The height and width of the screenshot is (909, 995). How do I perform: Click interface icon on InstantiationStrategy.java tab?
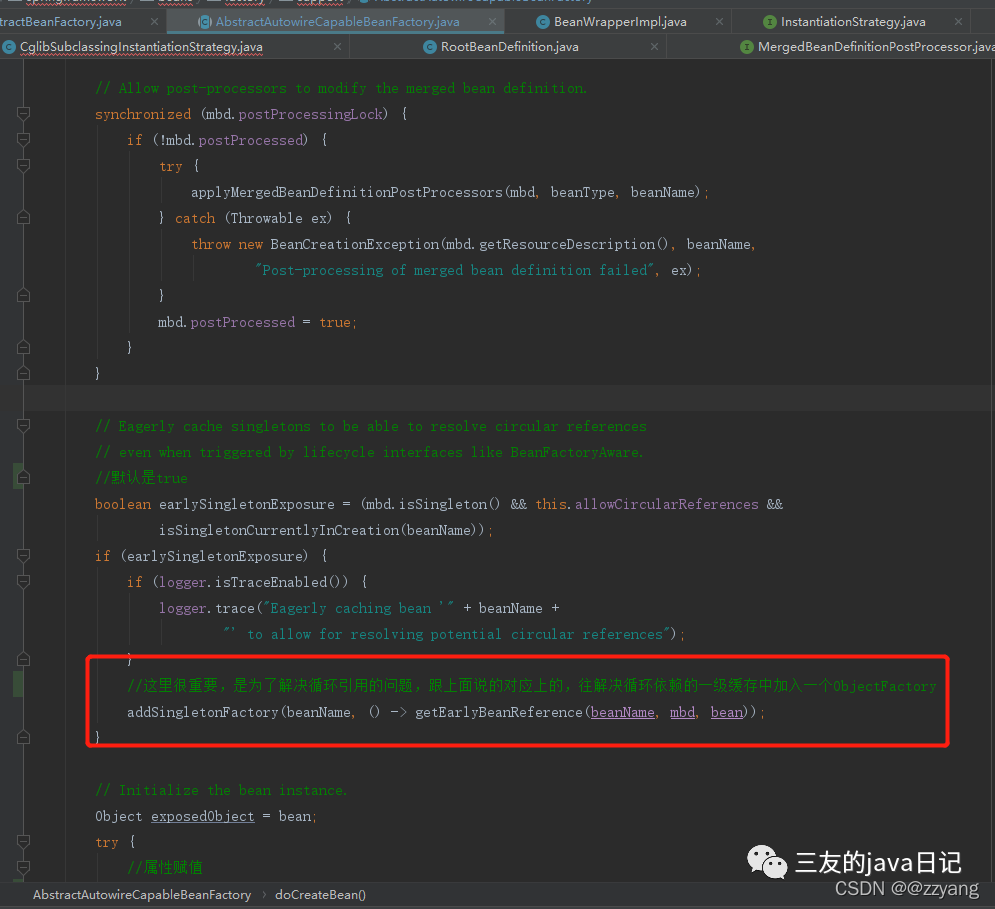click(x=769, y=22)
